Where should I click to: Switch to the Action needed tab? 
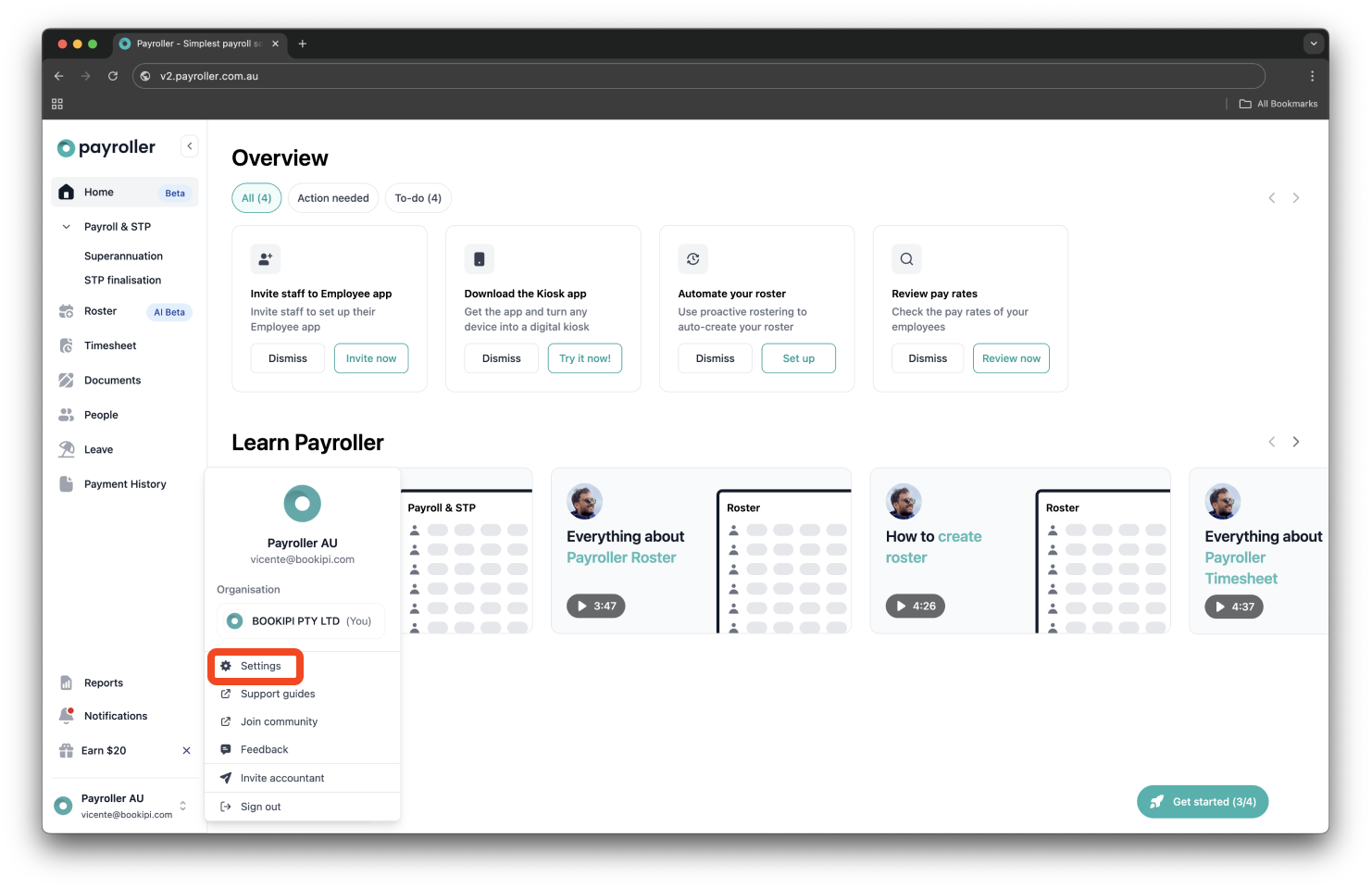coord(332,197)
